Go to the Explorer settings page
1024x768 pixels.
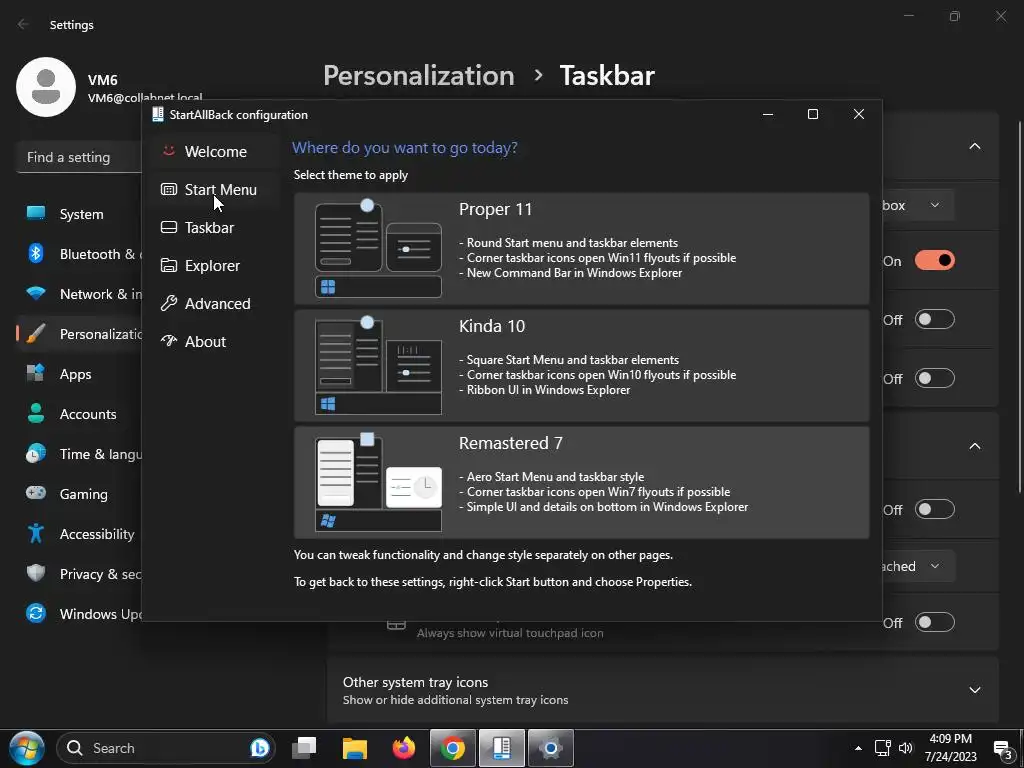click(x=215, y=266)
